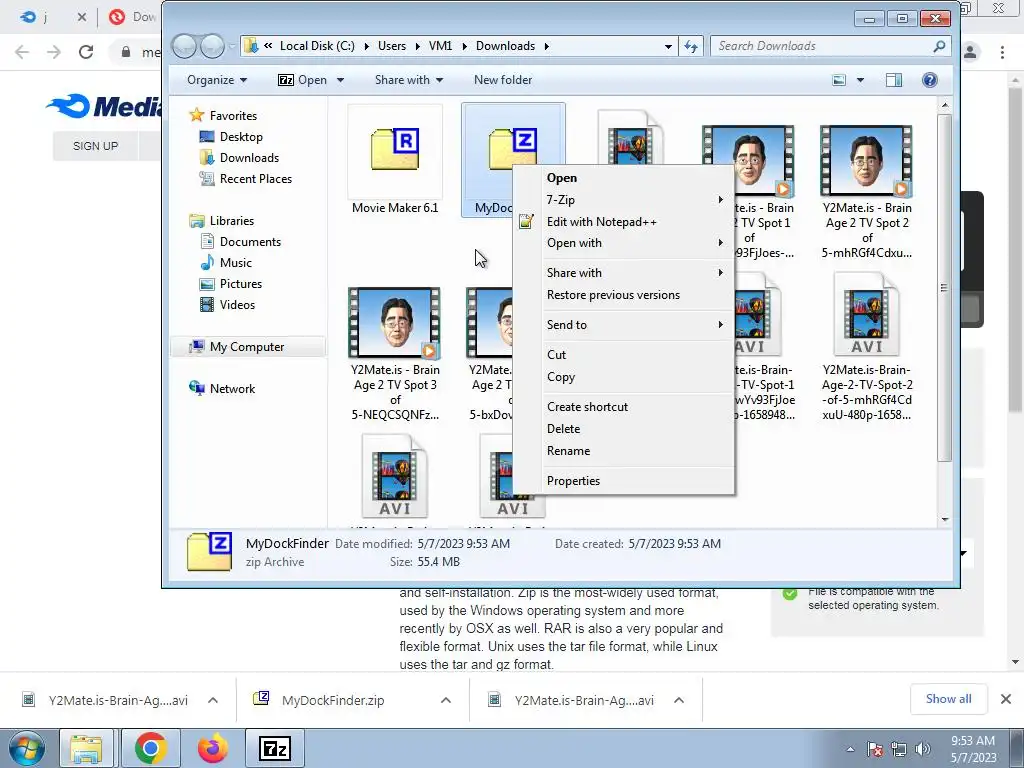Screen dimensions: 1024x768
Task: Toggle the preview pane icon
Action: click(x=894, y=80)
